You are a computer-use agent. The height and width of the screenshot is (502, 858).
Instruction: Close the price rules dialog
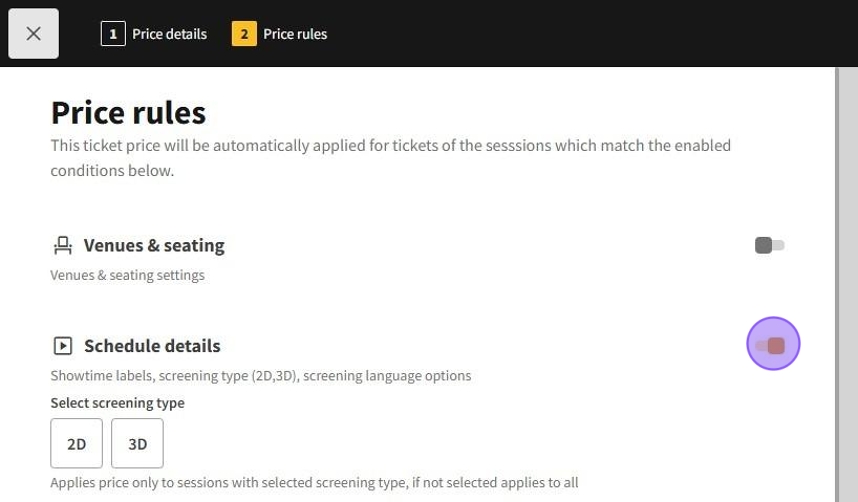(33, 33)
